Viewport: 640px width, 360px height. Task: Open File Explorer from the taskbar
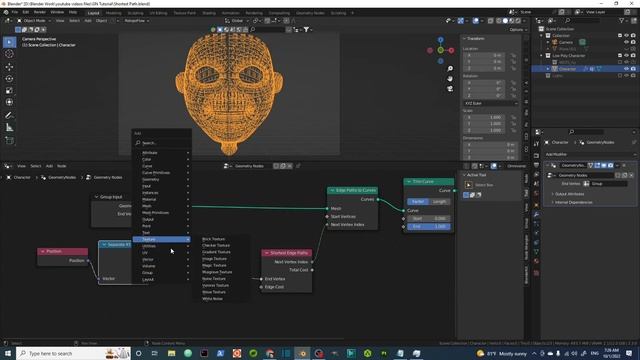tap(171, 353)
